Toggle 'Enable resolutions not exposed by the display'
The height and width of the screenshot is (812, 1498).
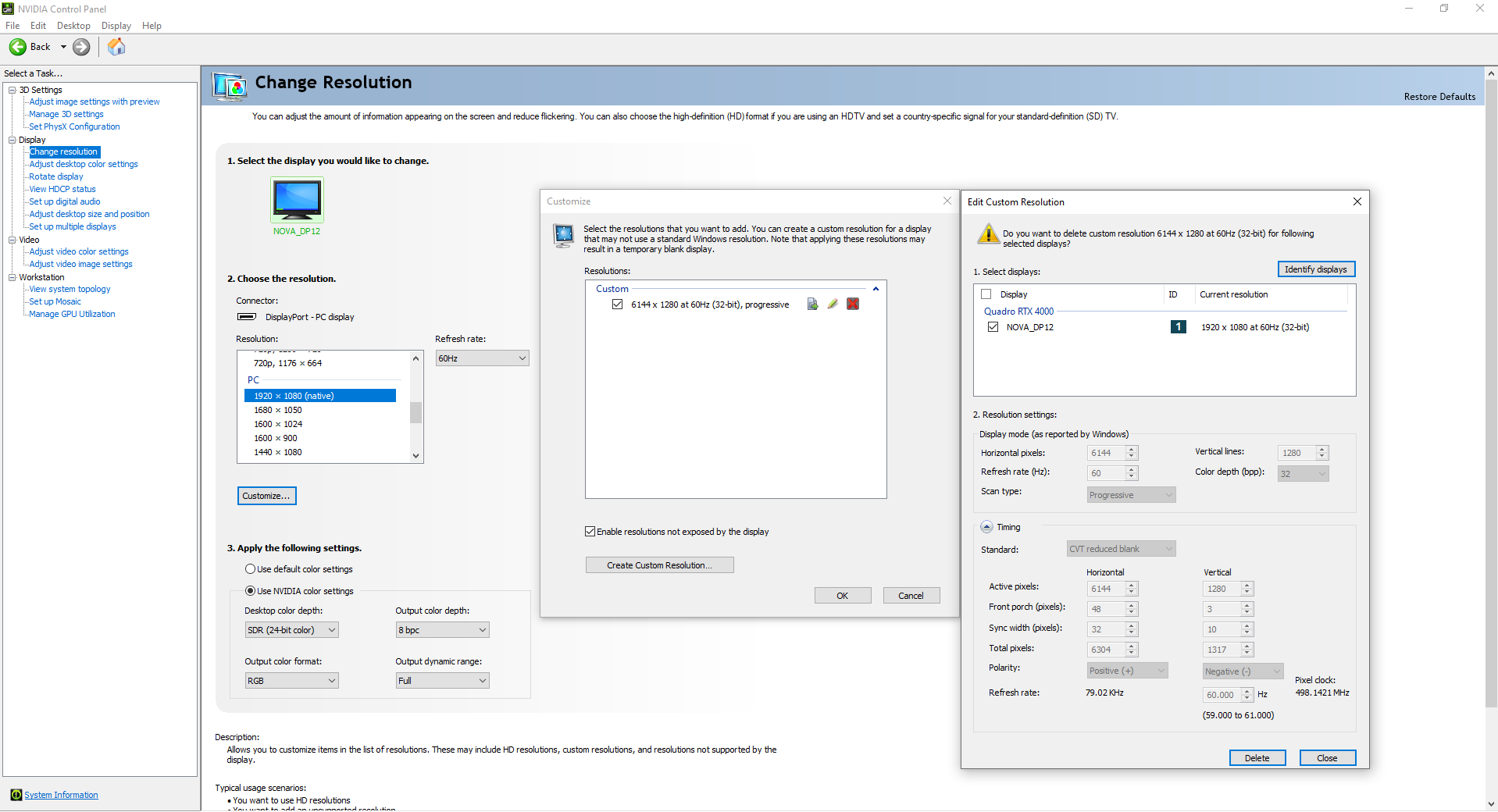point(590,531)
